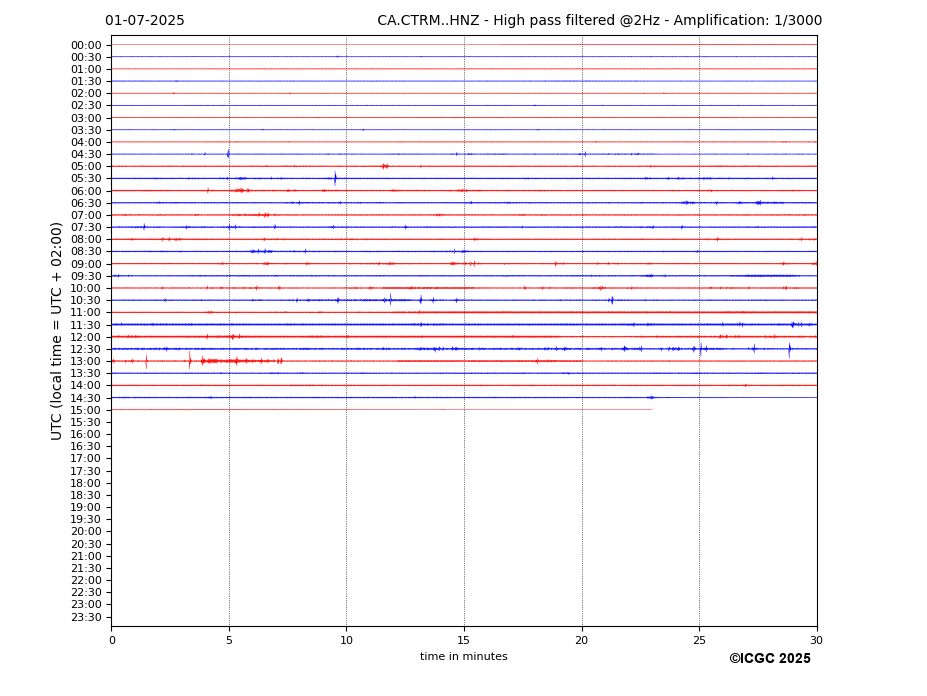Click the 12:30 time row label
Screen dimensions: 927x696
click(86, 350)
